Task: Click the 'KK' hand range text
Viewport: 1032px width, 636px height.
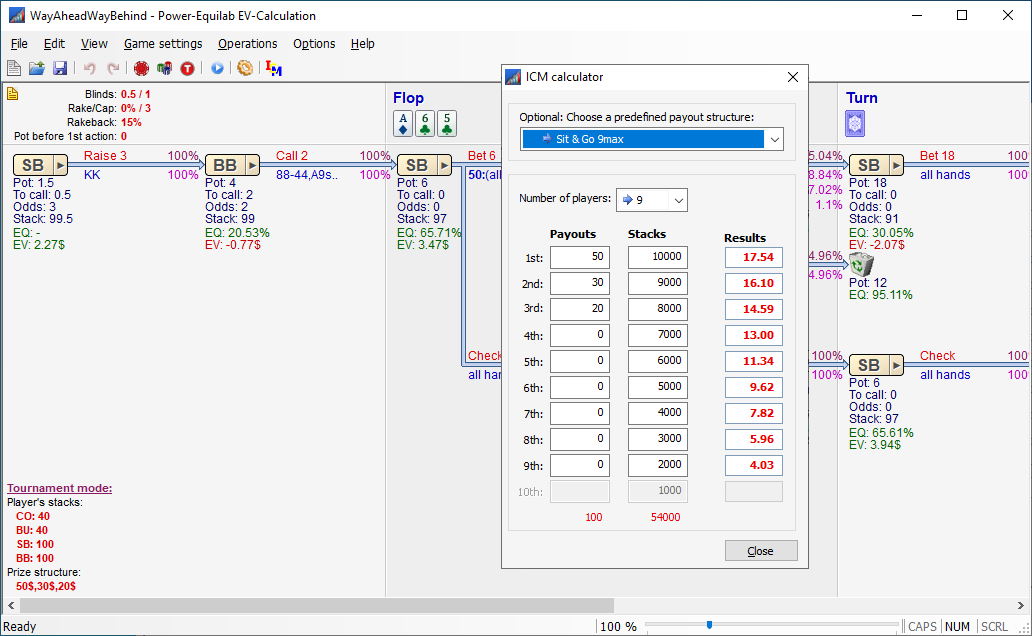Action: [x=92, y=175]
